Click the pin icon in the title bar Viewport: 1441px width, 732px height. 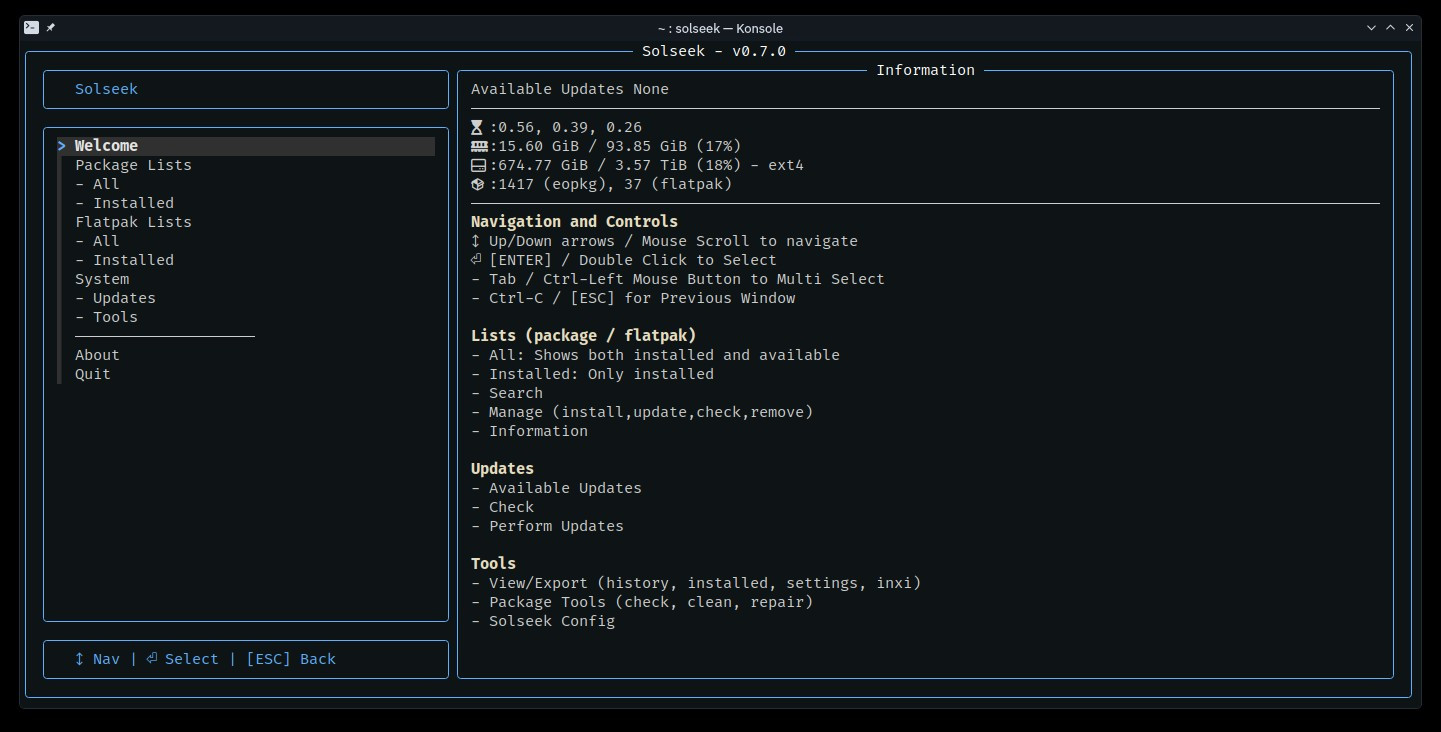(x=51, y=28)
